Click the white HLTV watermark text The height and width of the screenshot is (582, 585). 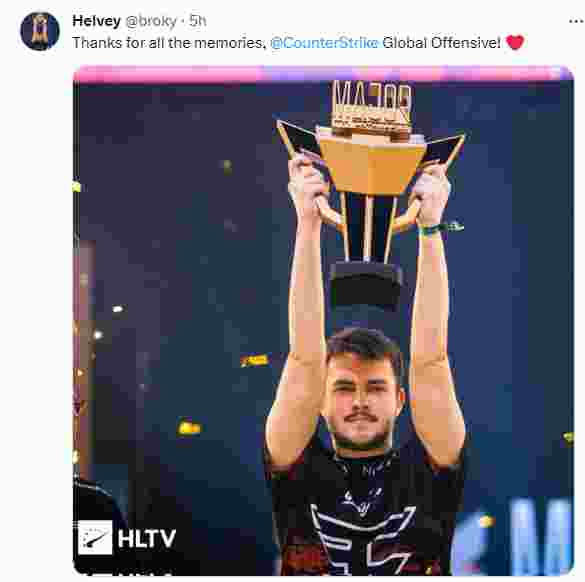(147, 538)
